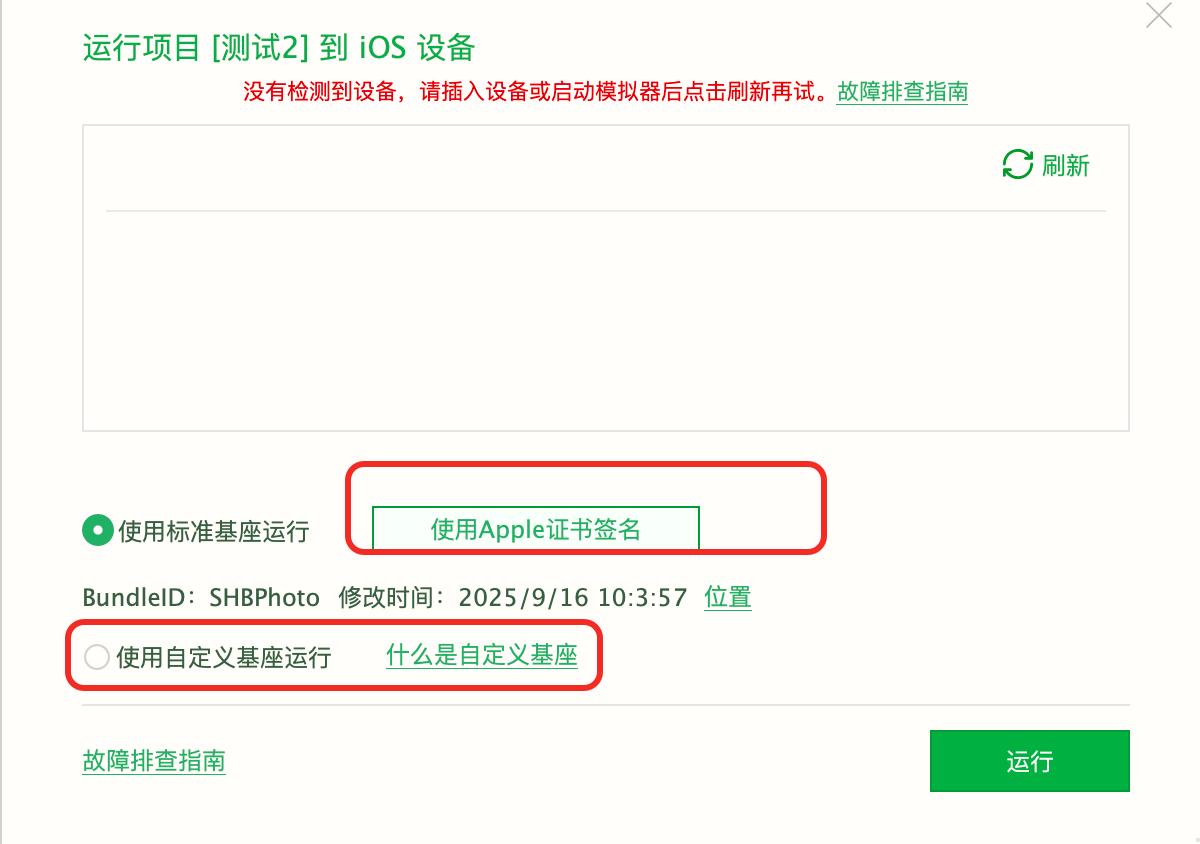Open the 什么是自定义基座 help link
The image size is (1200, 844).
[482, 656]
